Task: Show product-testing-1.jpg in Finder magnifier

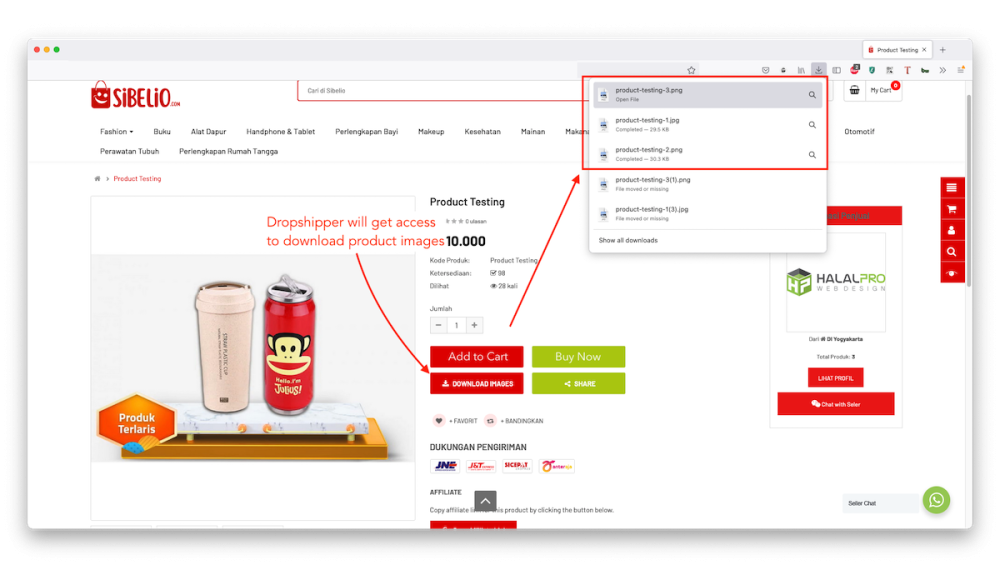Action: tap(812, 125)
